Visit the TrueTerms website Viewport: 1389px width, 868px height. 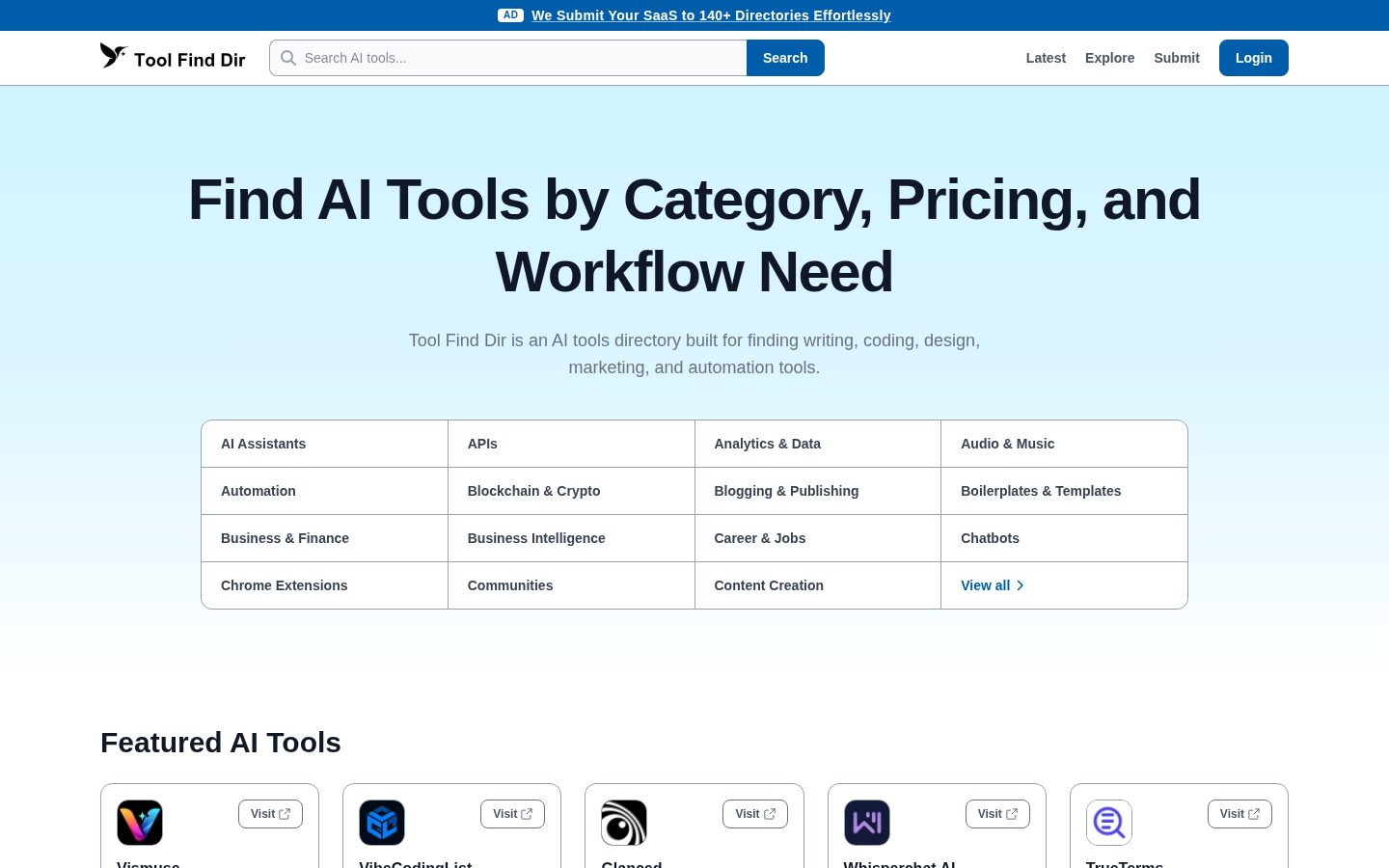(x=1239, y=814)
